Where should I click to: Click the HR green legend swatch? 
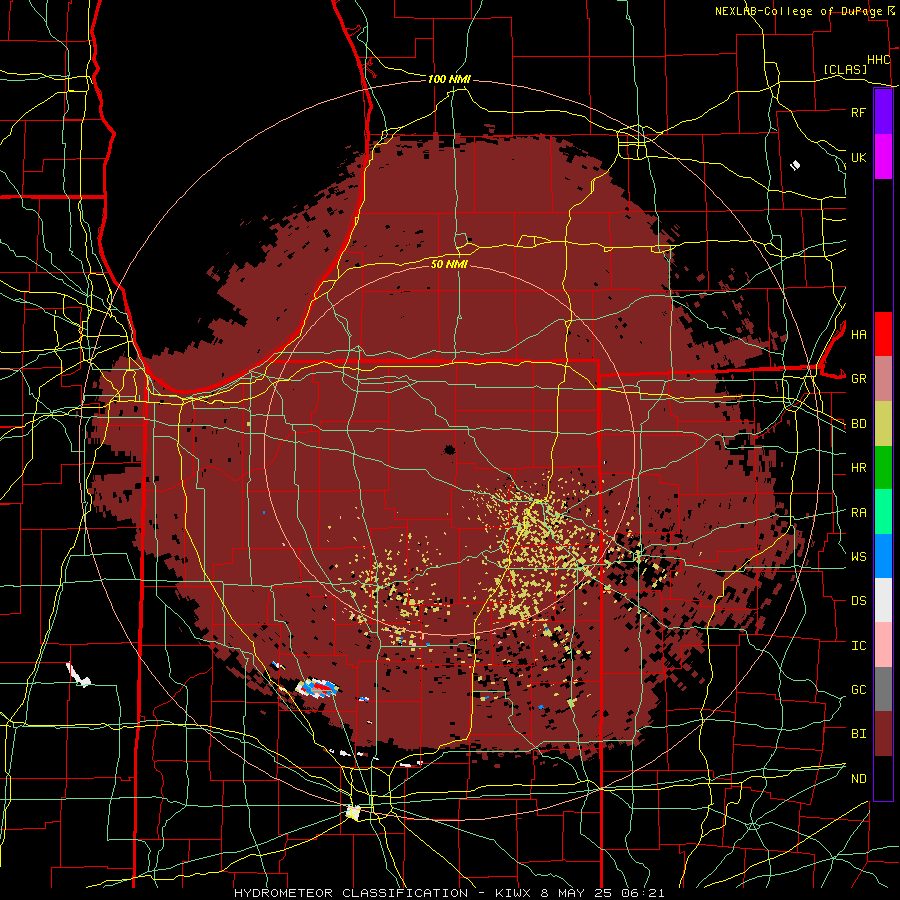(883, 468)
